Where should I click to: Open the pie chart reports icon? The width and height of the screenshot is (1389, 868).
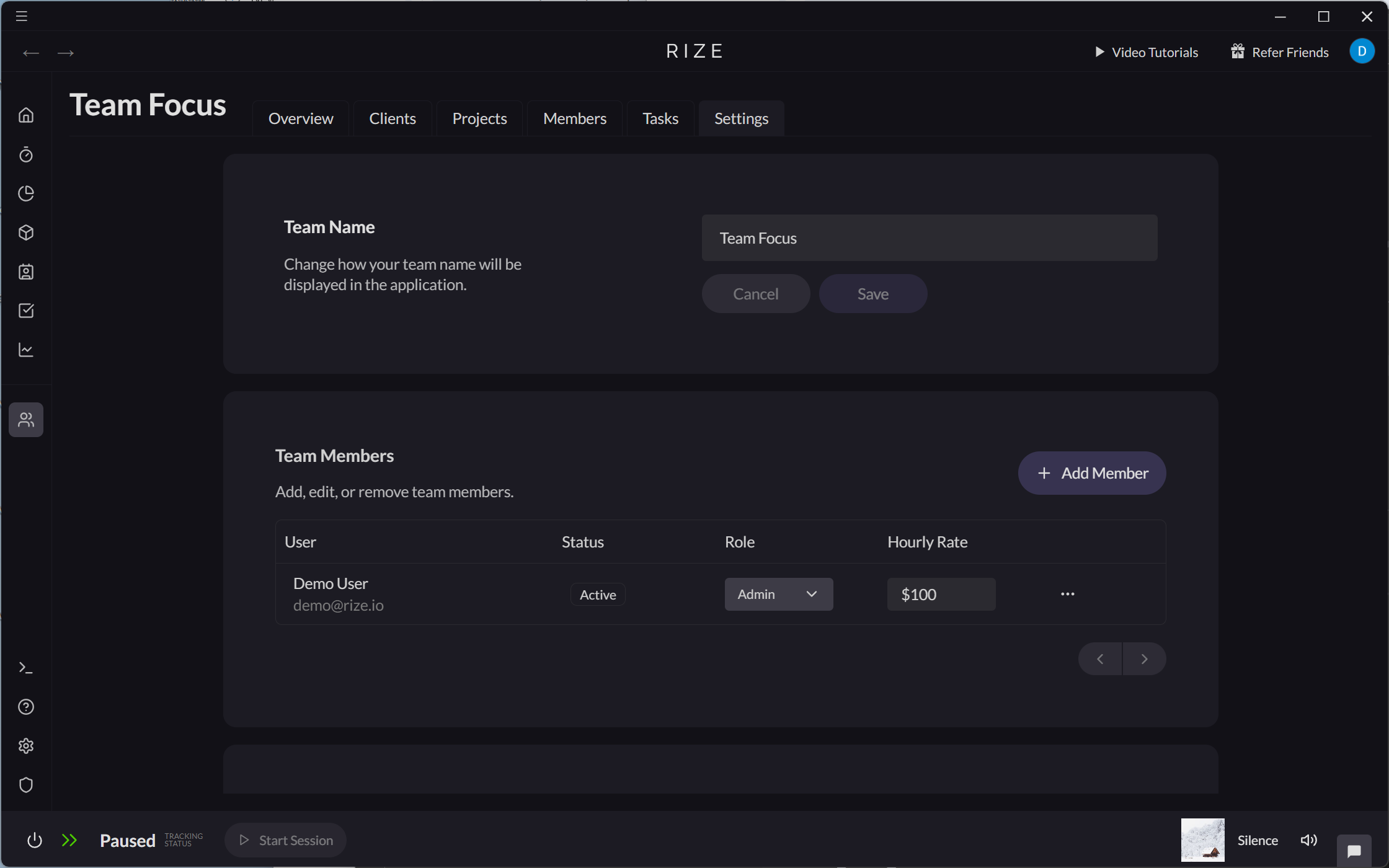tap(26, 193)
